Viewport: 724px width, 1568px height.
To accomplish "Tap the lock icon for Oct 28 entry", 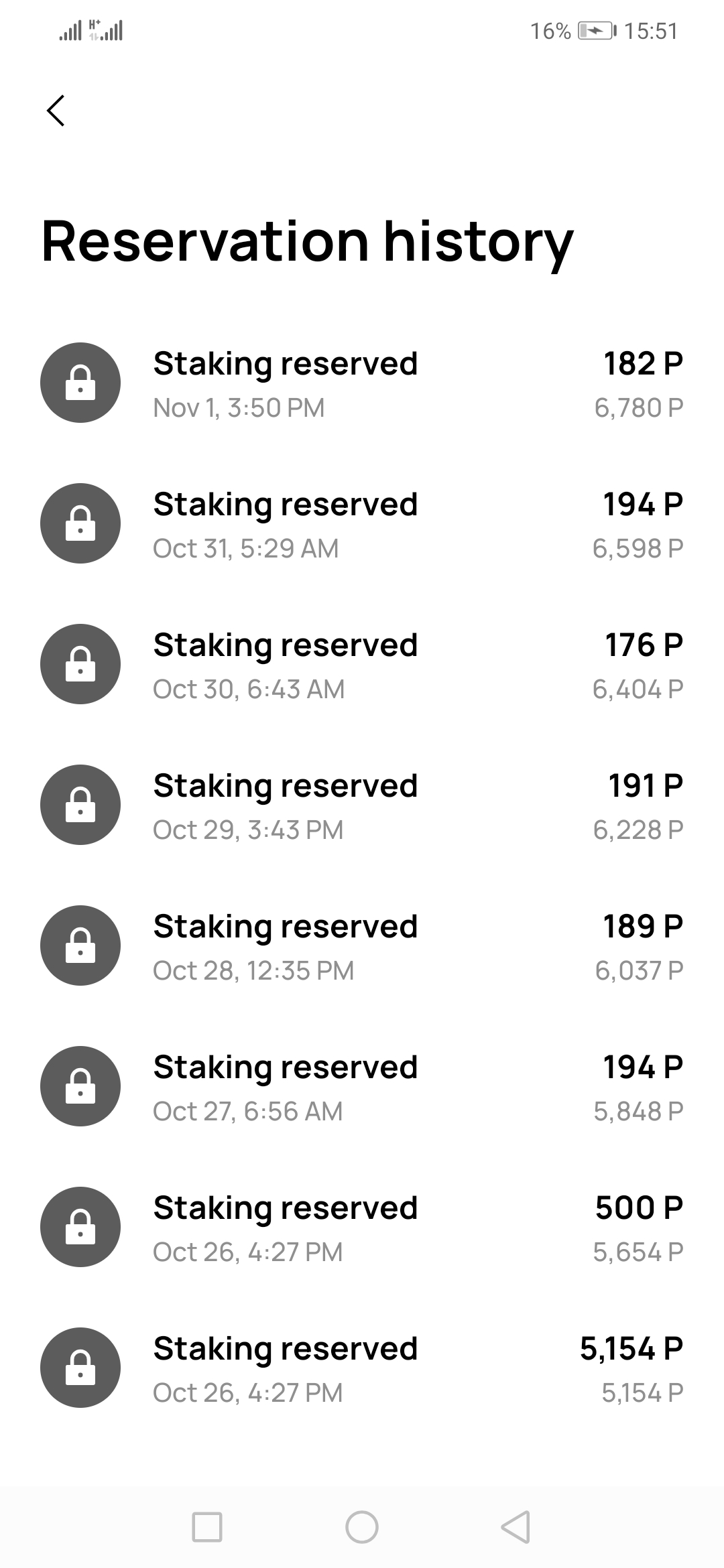I will coord(80,945).
